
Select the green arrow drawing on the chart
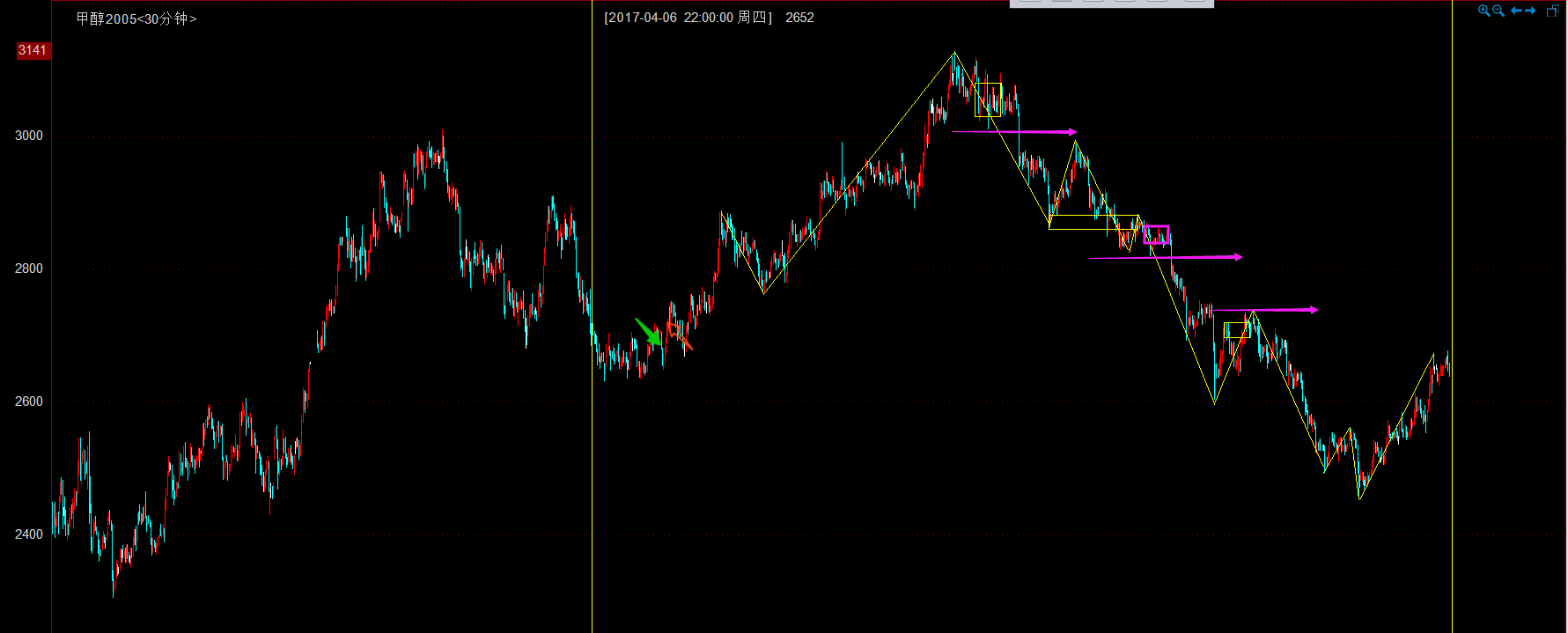(649, 332)
